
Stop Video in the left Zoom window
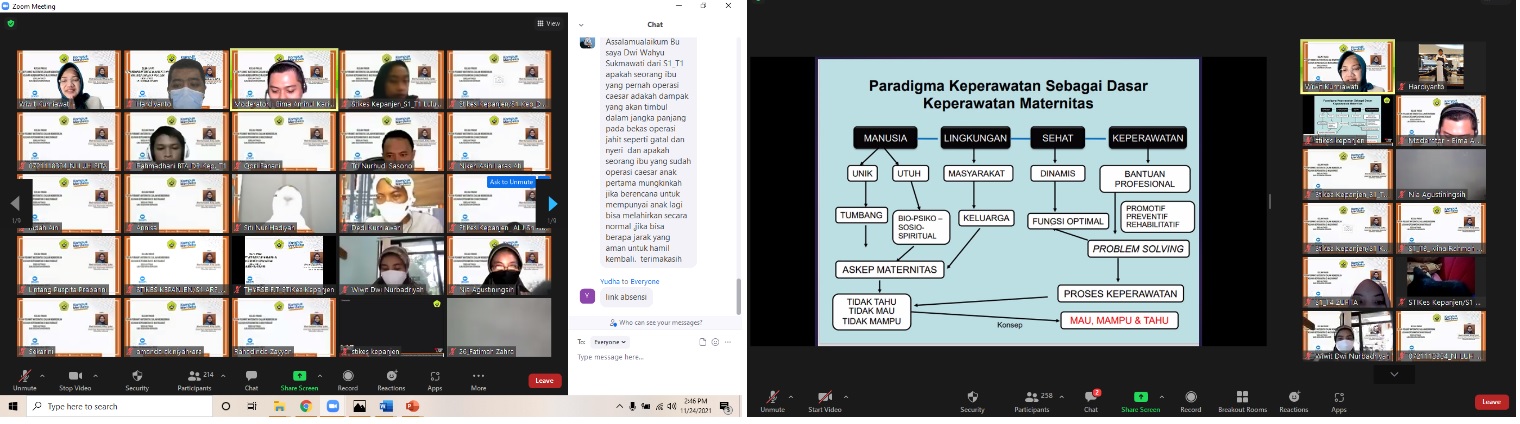[75, 379]
